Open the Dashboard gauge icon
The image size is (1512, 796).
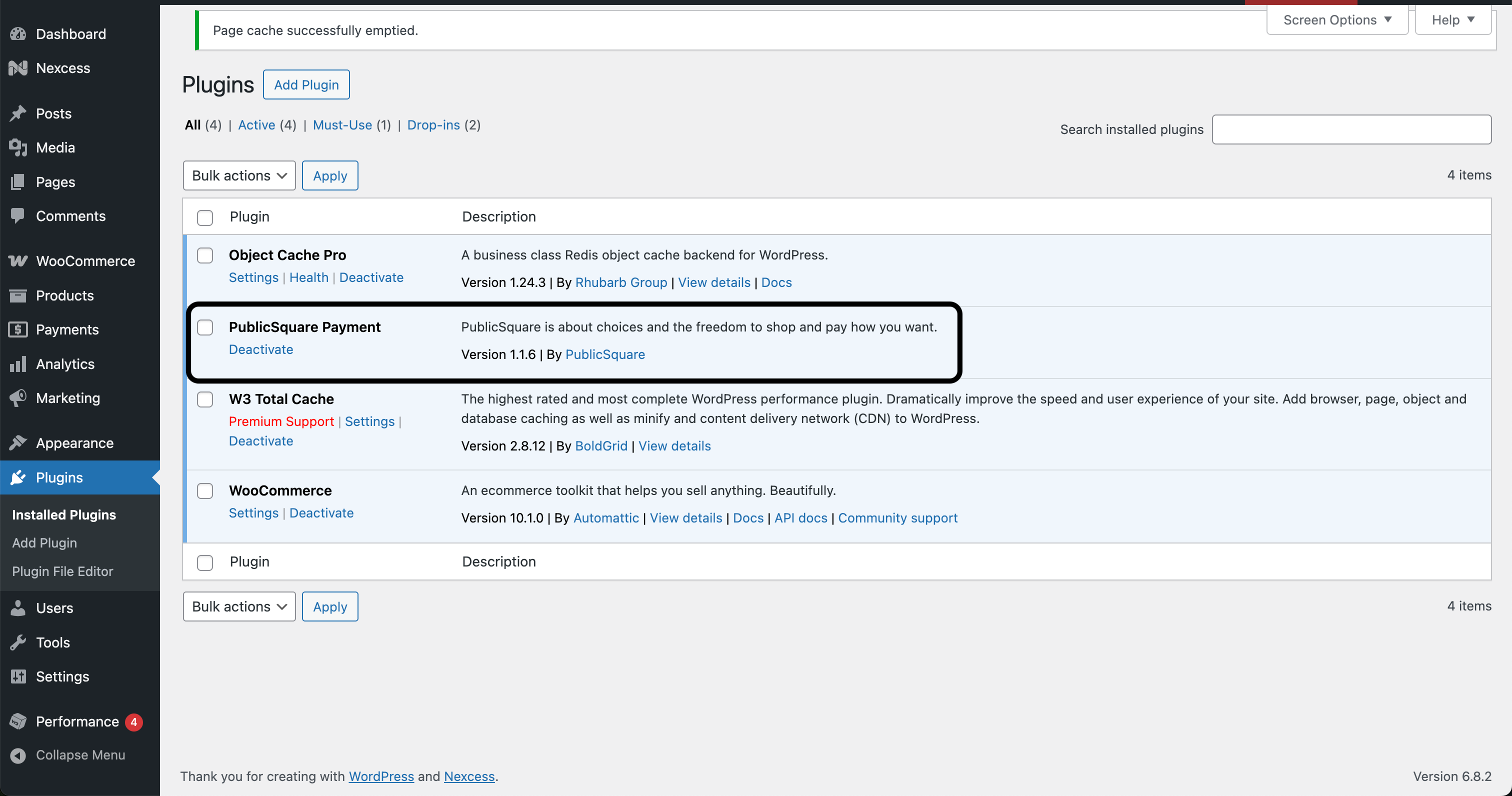point(17,34)
